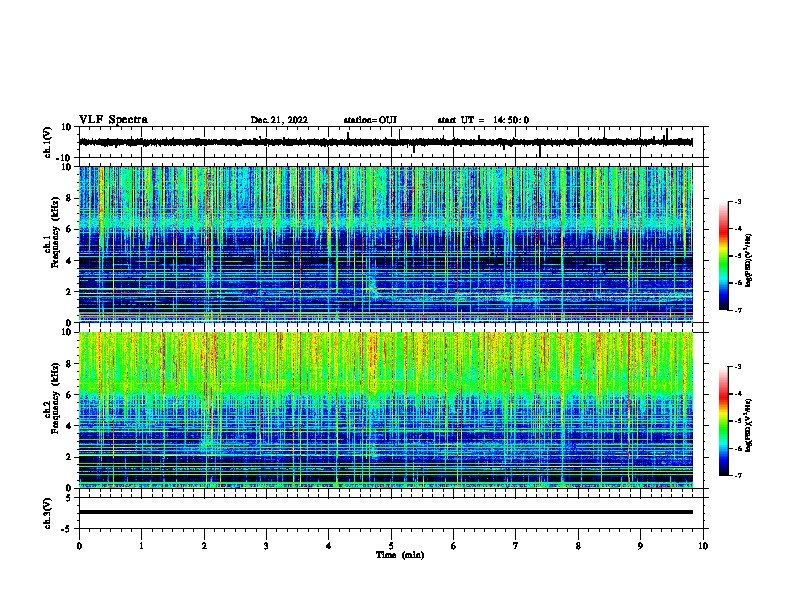Click the "-7" label on ch.2 color bar
The height and width of the screenshot is (612, 792).
(x=737, y=475)
